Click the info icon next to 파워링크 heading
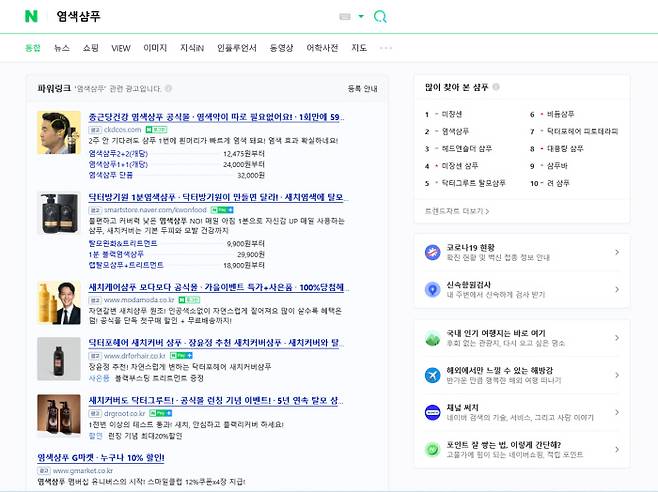The width and height of the screenshot is (658, 492). pos(169,88)
